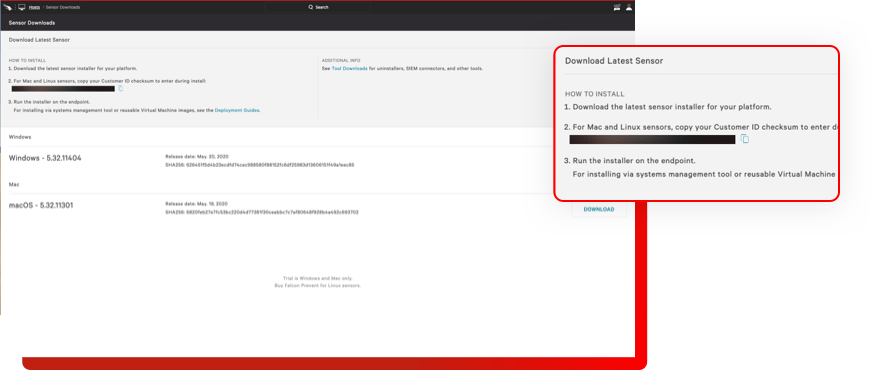
Task: Click DOWNLOAD for the macOS sensor
Action: [x=599, y=209]
